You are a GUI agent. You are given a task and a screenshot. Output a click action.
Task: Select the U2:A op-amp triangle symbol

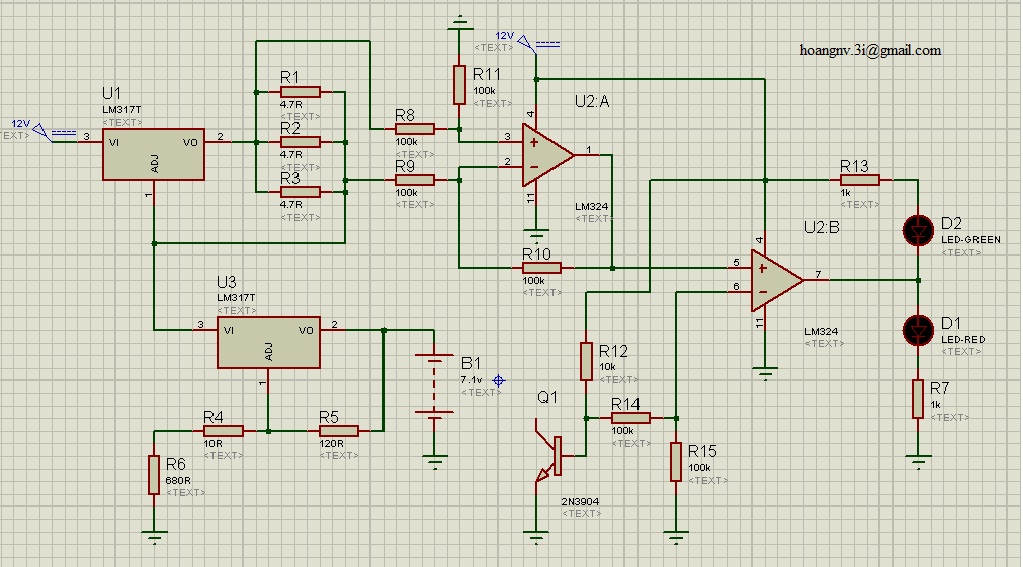[x=548, y=155]
